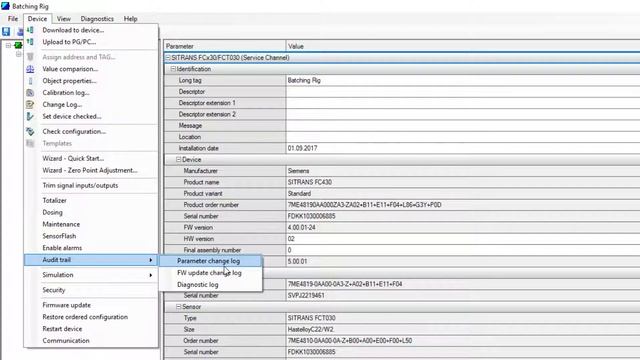Click the Check configuration icon

click(30, 131)
